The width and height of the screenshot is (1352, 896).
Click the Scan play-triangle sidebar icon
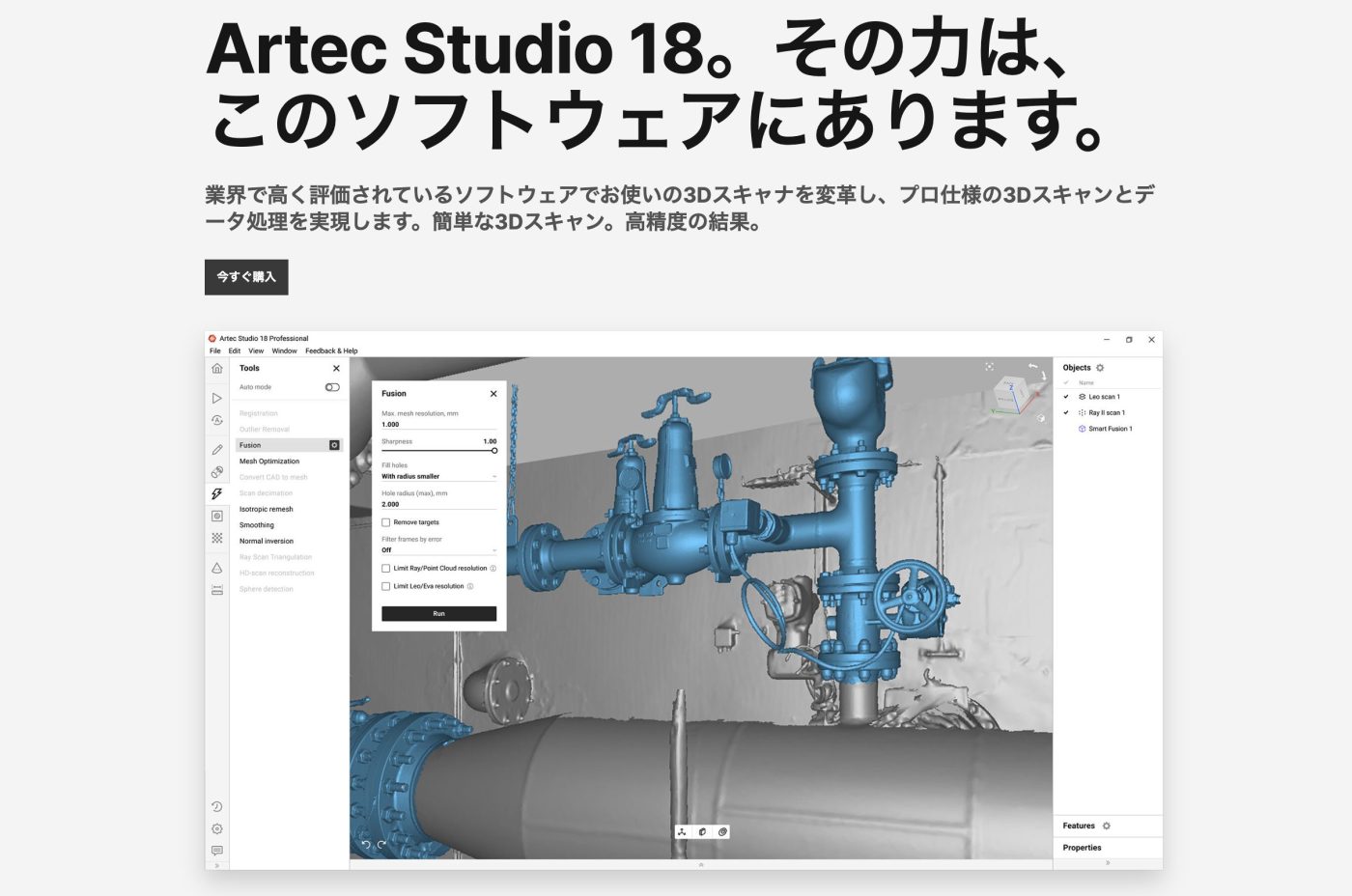(217, 398)
